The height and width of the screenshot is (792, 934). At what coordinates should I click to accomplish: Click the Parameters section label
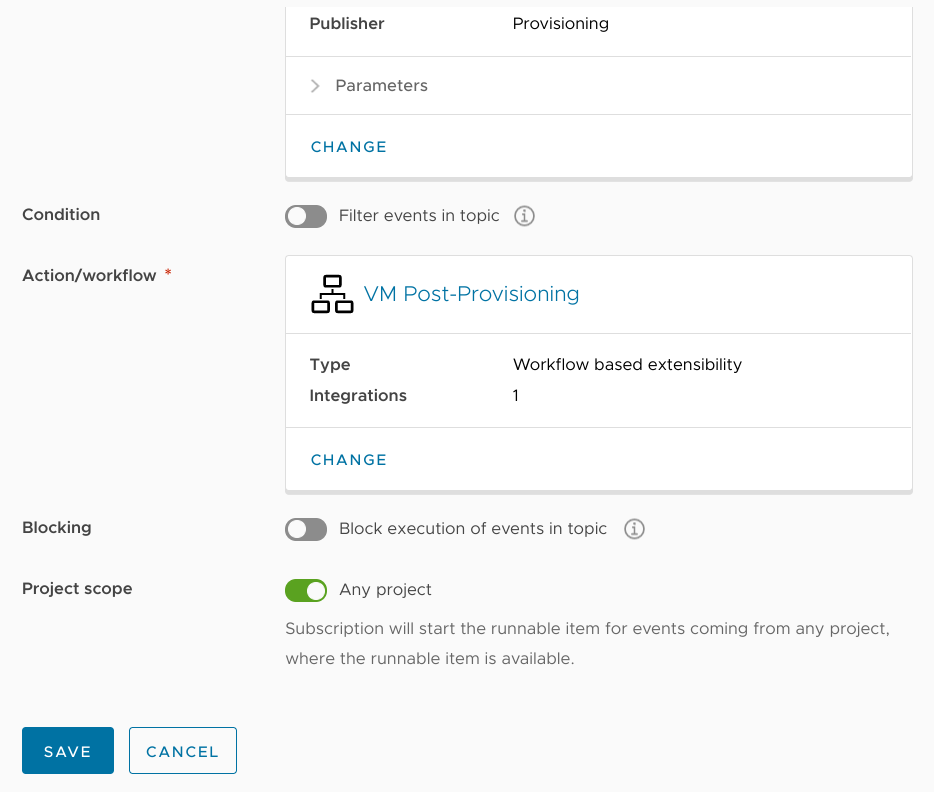point(382,86)
